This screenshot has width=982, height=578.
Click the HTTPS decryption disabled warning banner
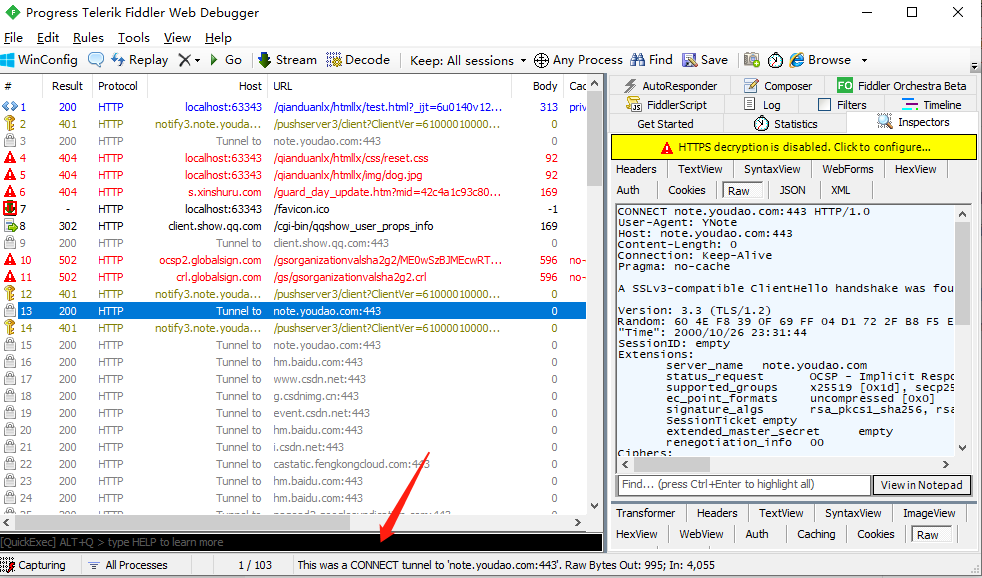(x=793, y=148)
